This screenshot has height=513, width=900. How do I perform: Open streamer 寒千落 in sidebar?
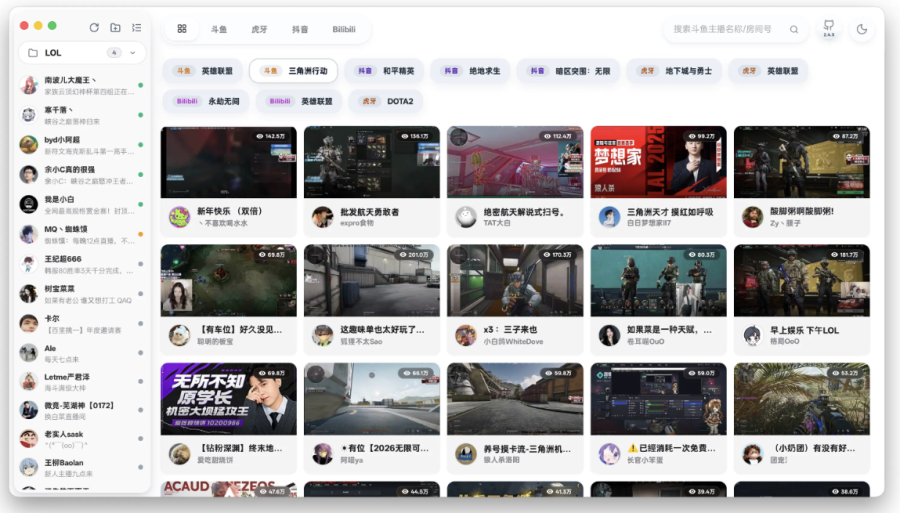[x=82, y=115]
